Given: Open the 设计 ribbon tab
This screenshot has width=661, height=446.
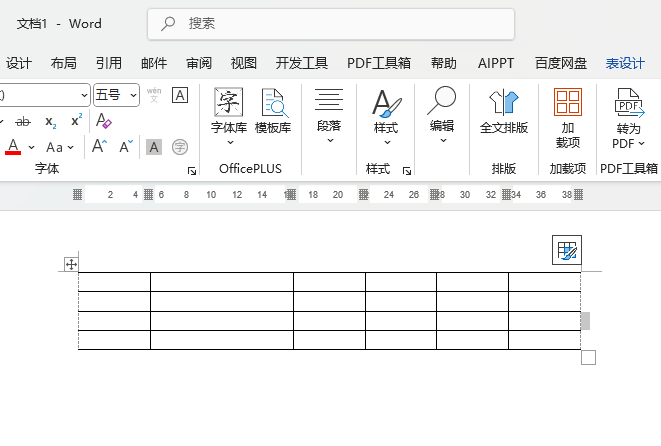Looking at the screenshot, I should (19, 63).
